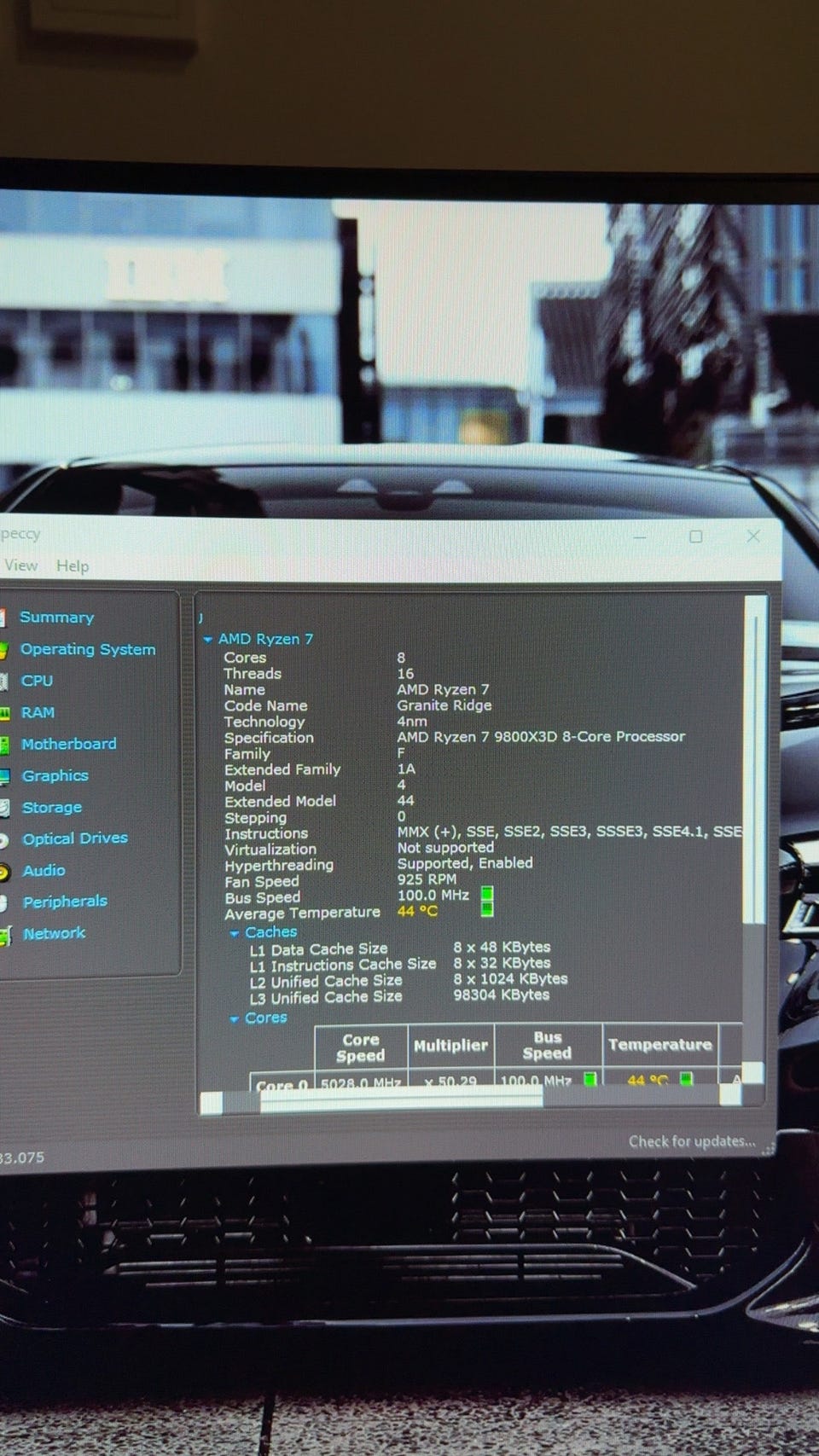Click the Temperature column header
819x1456 pixels.
point(659,1045)
